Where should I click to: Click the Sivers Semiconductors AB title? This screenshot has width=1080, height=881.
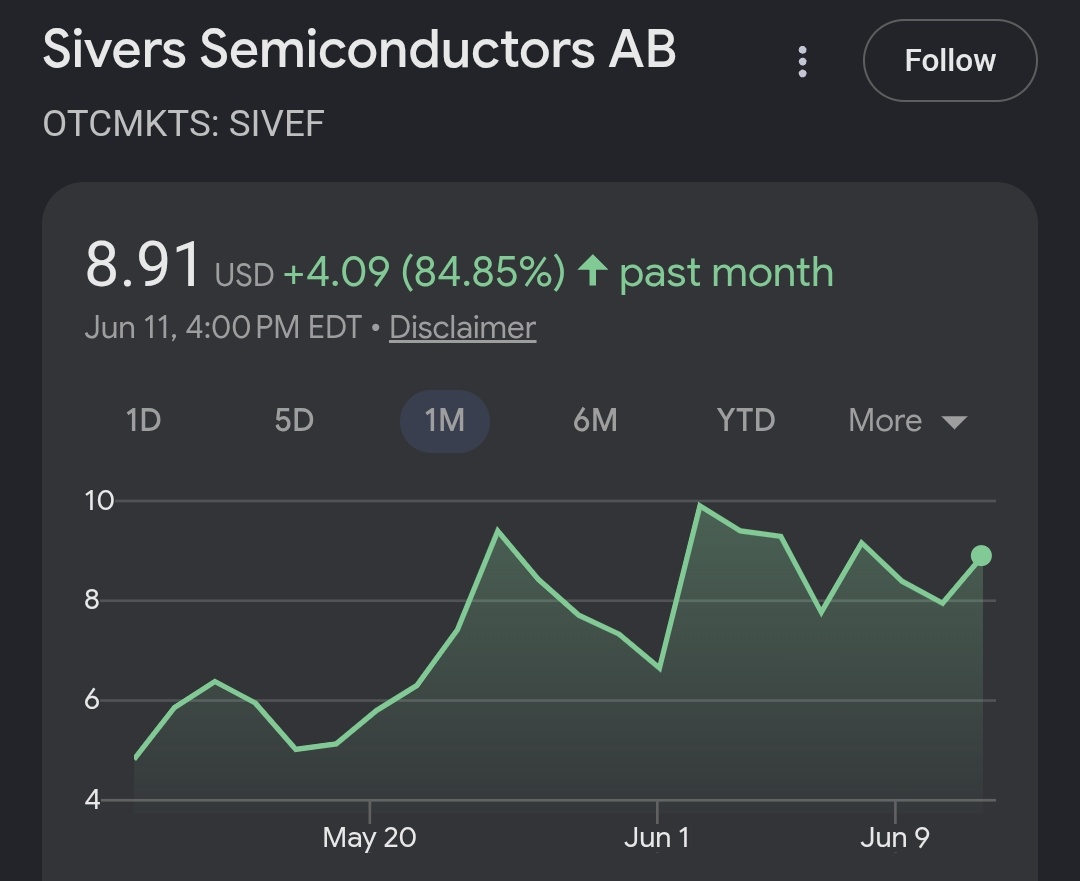coord(360,49)
